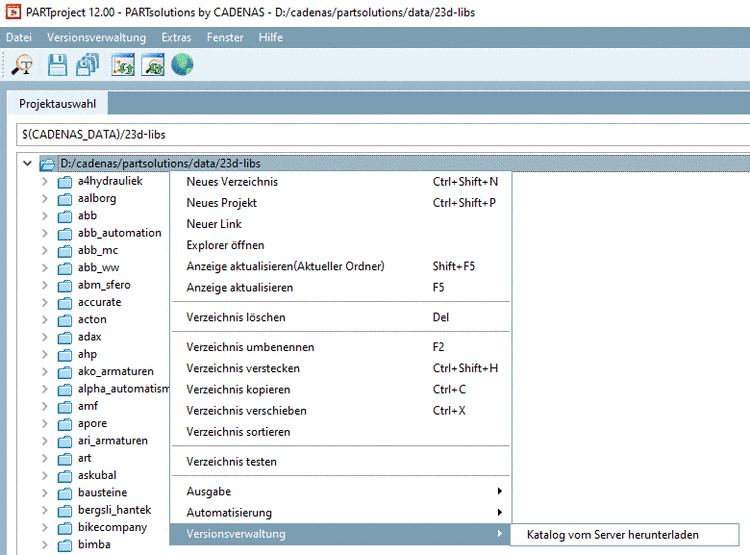Screen dimensions: 750x555
Task: Choose Neuer Link from context menu
Action: pos(341,224)
